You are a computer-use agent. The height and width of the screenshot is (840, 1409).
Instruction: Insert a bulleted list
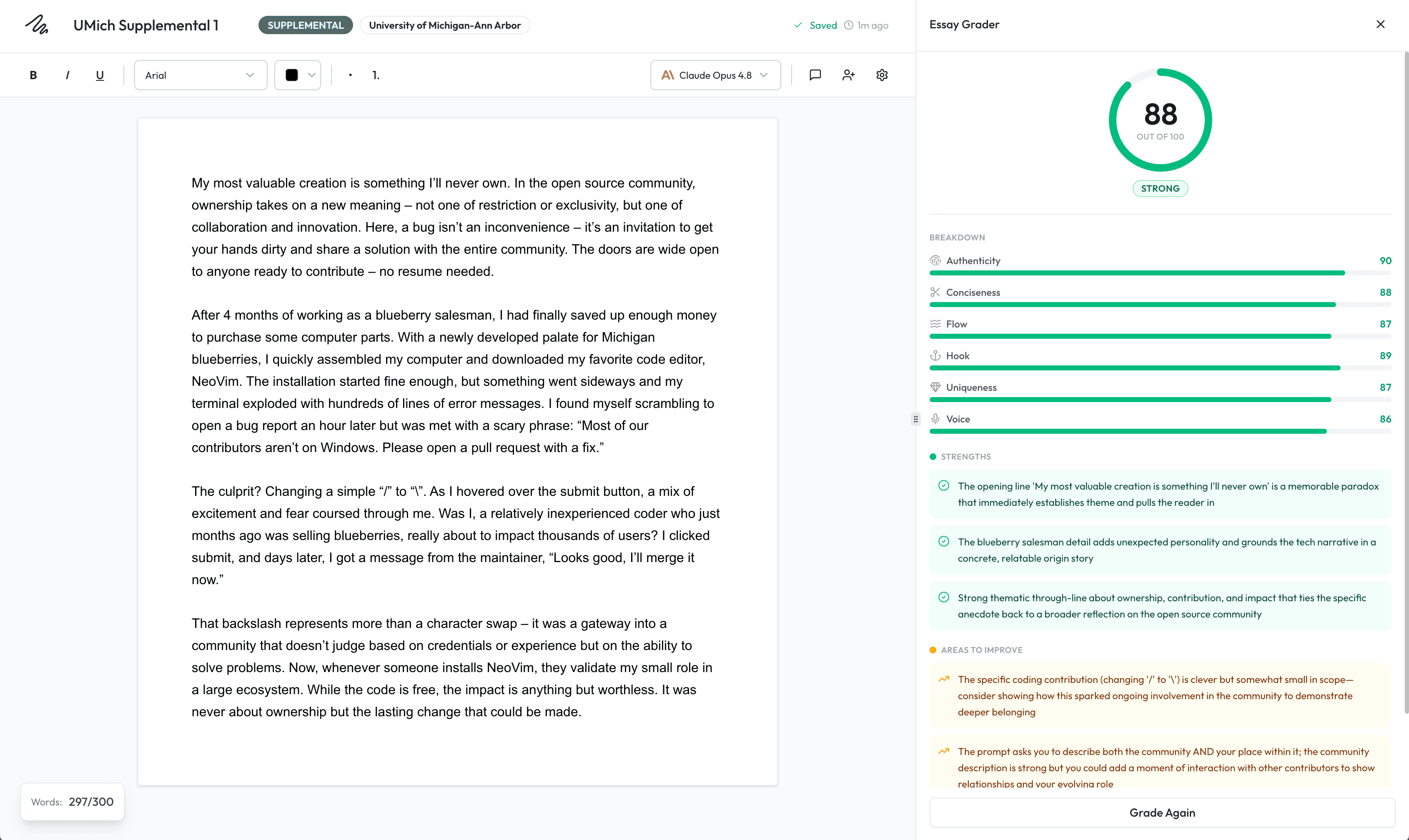coord(351,75)
